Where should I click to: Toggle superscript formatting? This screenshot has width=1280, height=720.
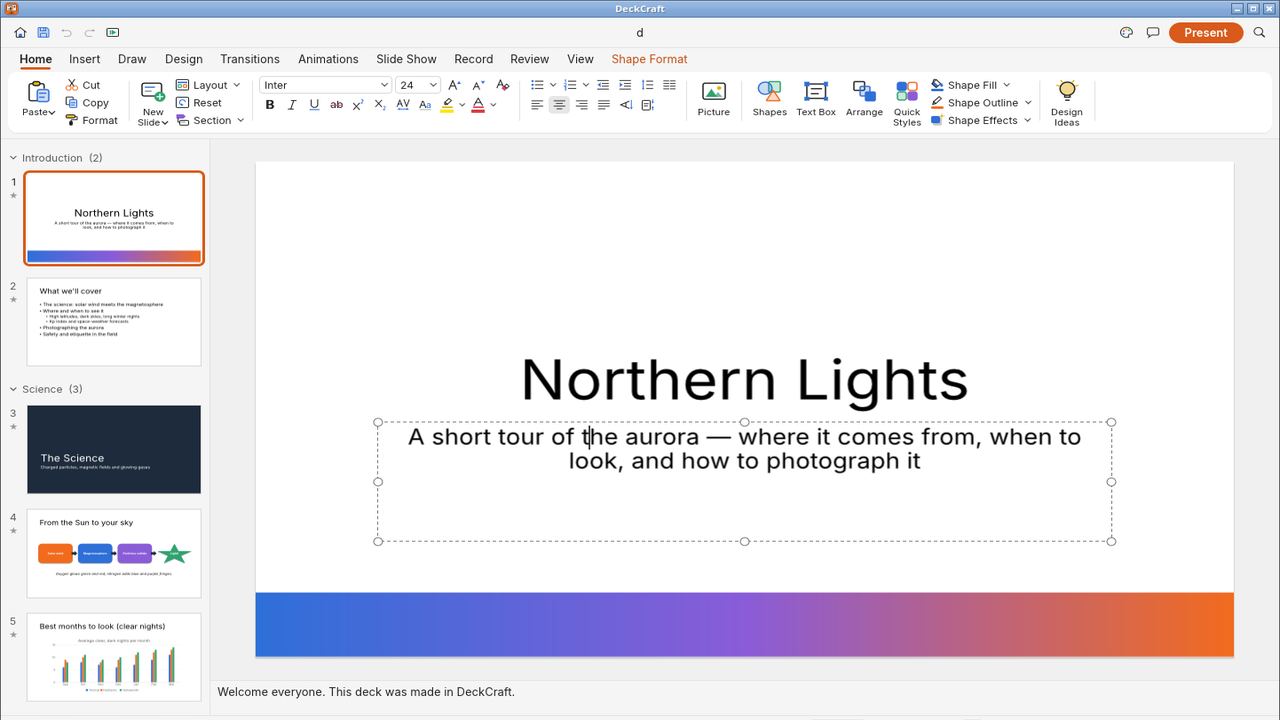coord(358,104)
